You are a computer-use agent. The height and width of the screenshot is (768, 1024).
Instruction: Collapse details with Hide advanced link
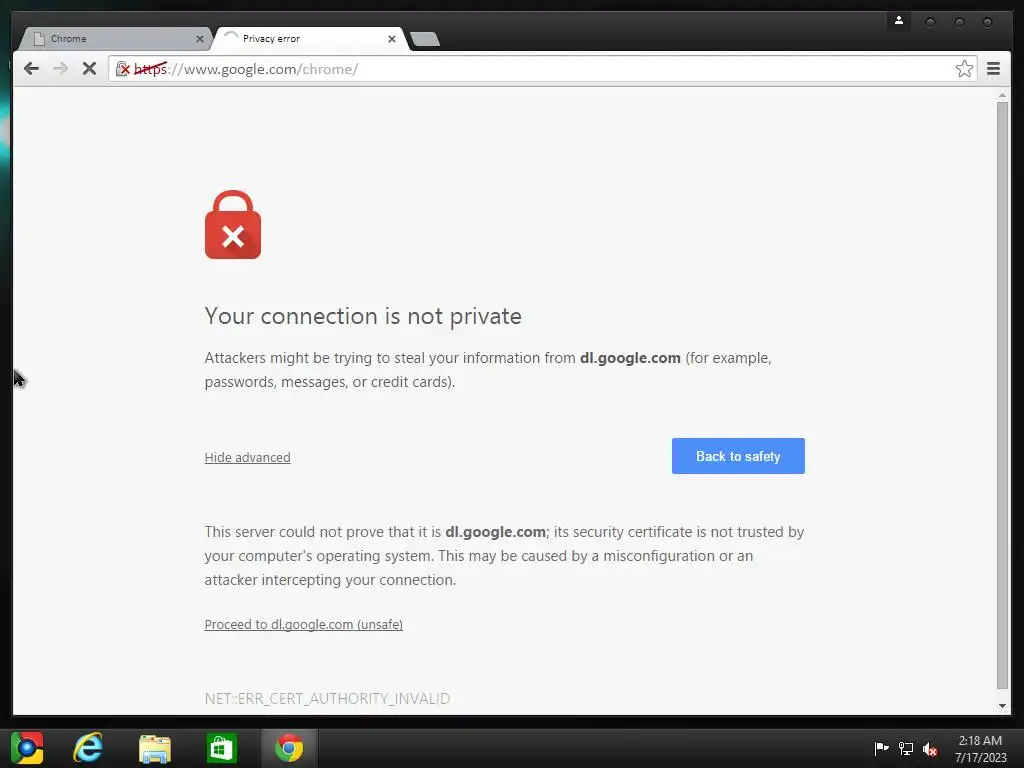(x=248, y=457)
